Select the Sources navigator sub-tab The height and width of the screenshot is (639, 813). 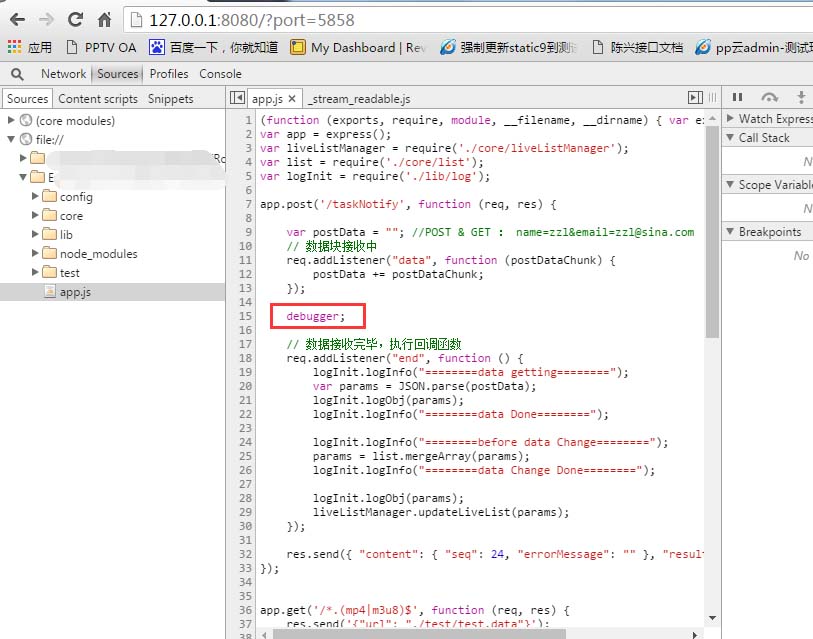[x=27, y=99]
